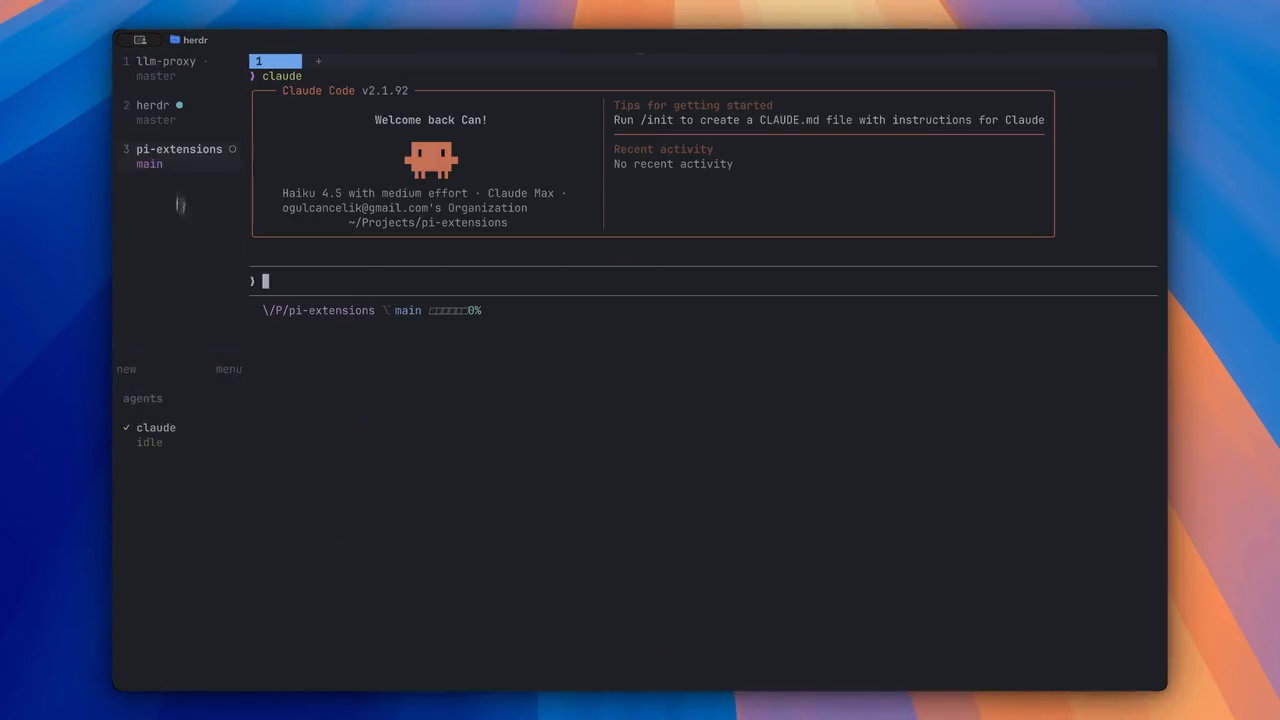1280x720 pixels.
Task: Click the main branch in status line
Action: (408, 311)
